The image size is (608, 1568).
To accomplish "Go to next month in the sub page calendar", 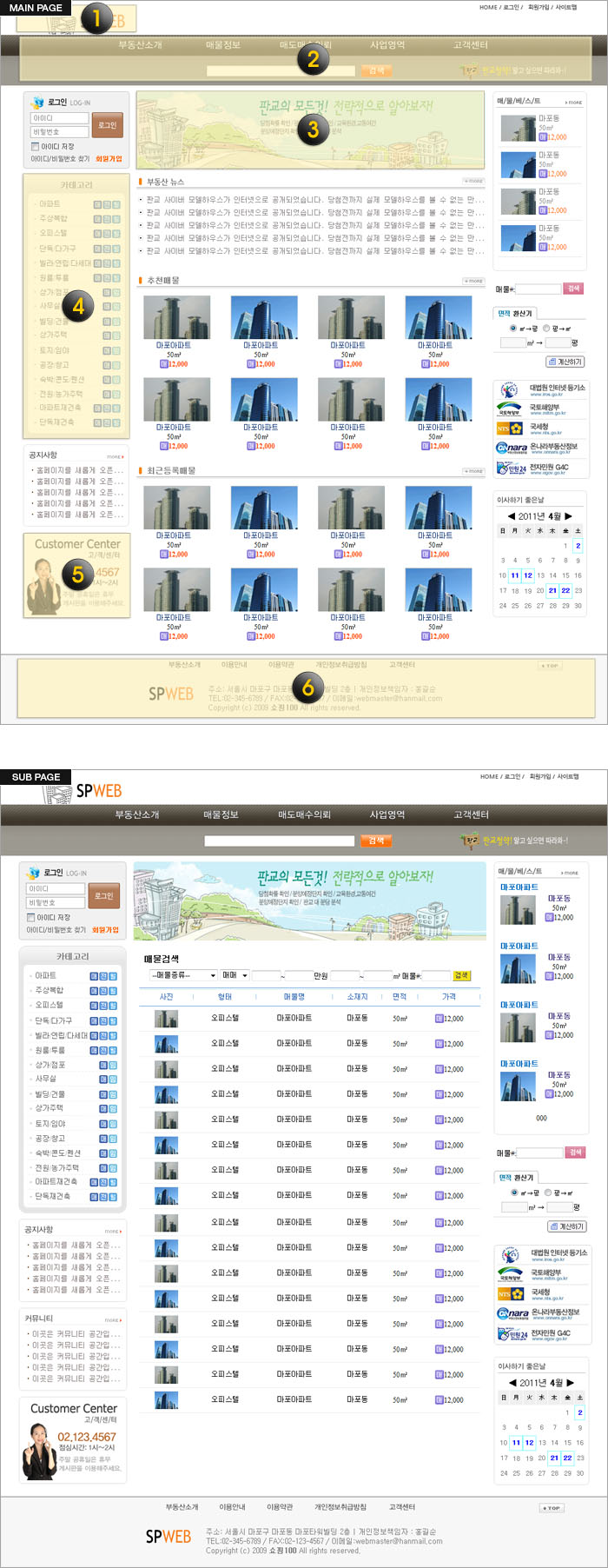I will 571,1383.
